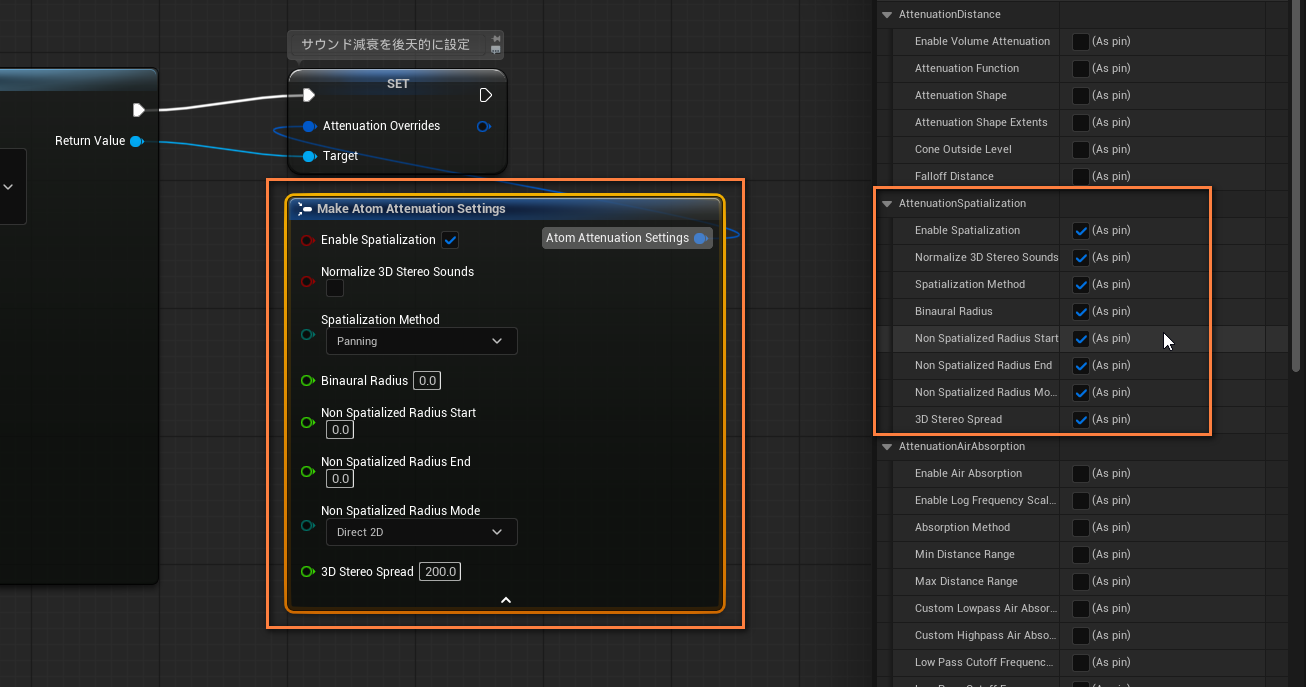The height and width of the screenshot is (687, 1306).
Task: Select the Spatialization Method property row label
Action: (970, 284)
